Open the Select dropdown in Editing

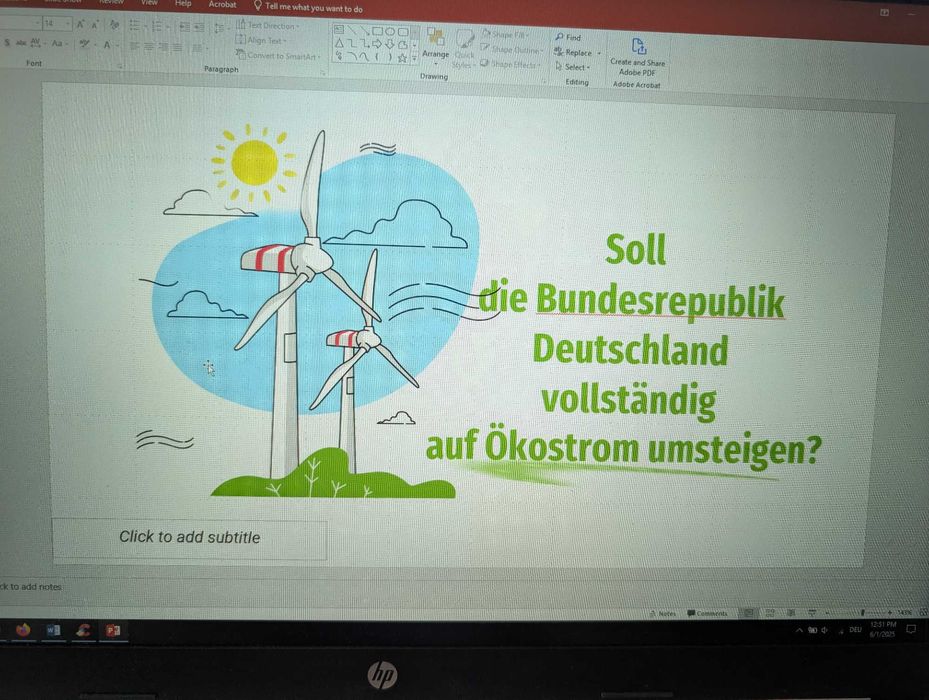coord(573,67)
